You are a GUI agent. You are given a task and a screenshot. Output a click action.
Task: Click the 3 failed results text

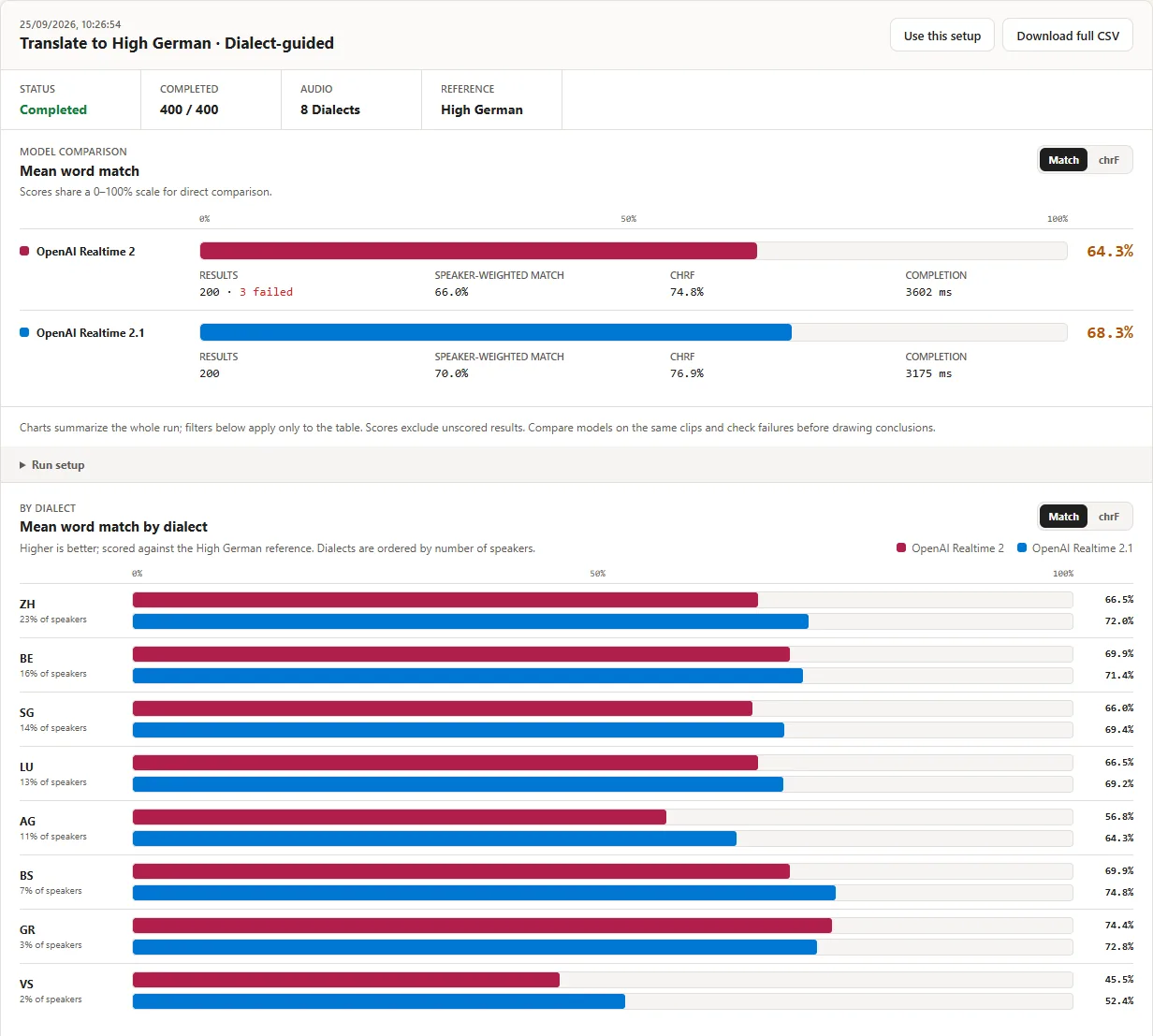pyautogui.click(x=266, y=292)
